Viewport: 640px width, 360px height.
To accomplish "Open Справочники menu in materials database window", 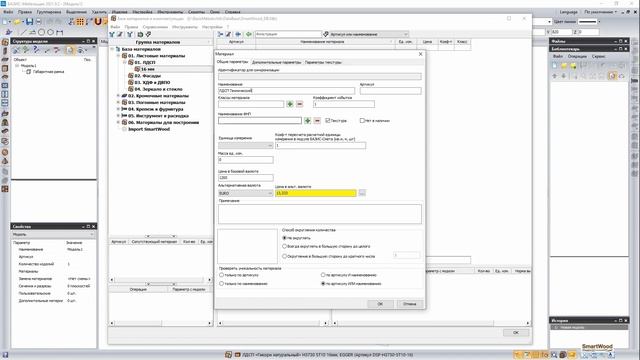I will point(155,27).
